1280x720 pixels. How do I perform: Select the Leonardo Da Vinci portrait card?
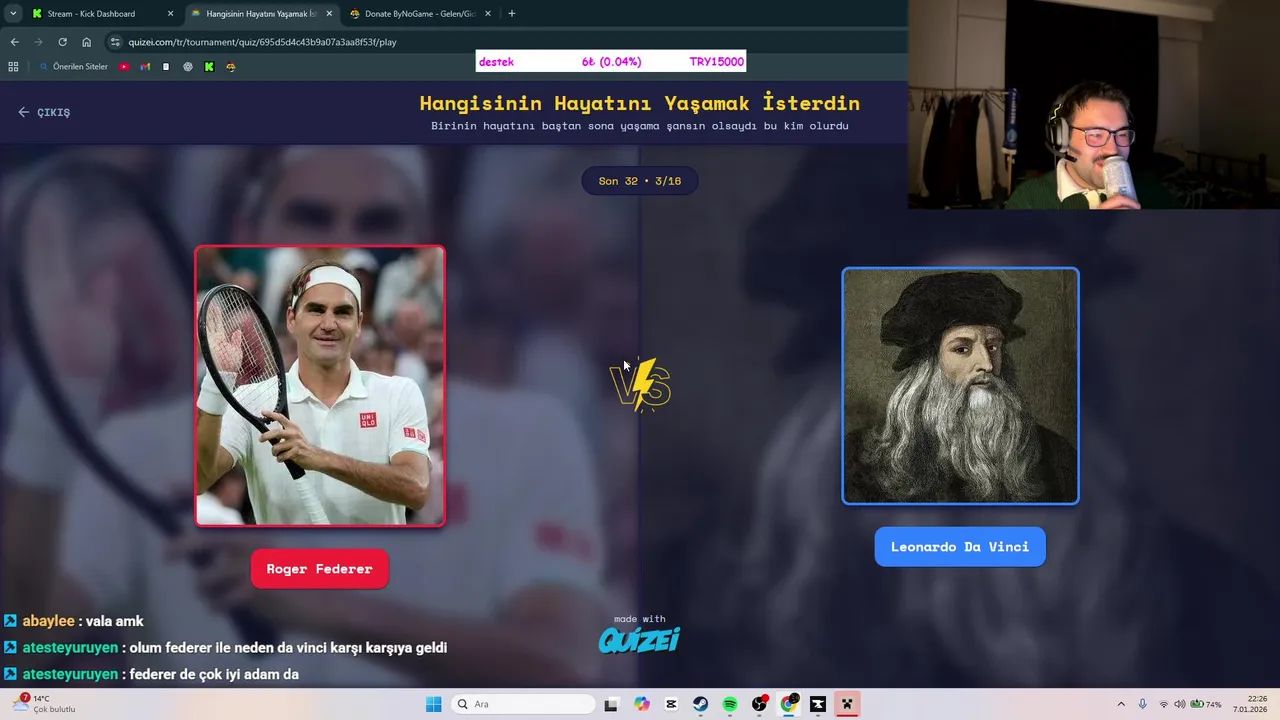click(x=960, y=386)
